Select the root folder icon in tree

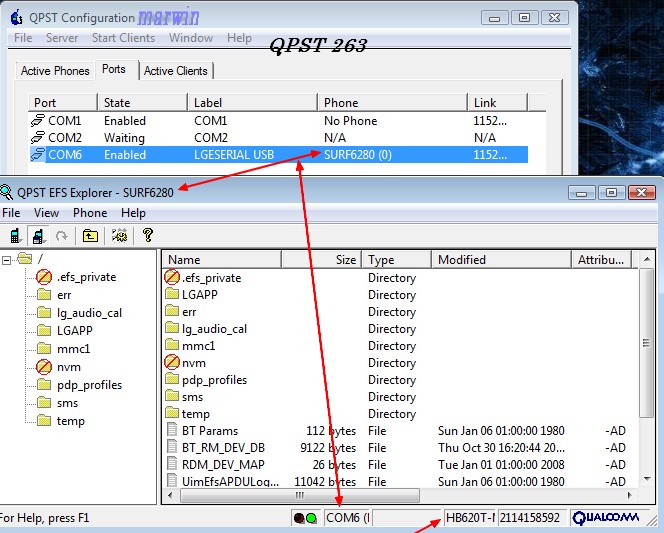pyautogui.click(x=24, y=259)
